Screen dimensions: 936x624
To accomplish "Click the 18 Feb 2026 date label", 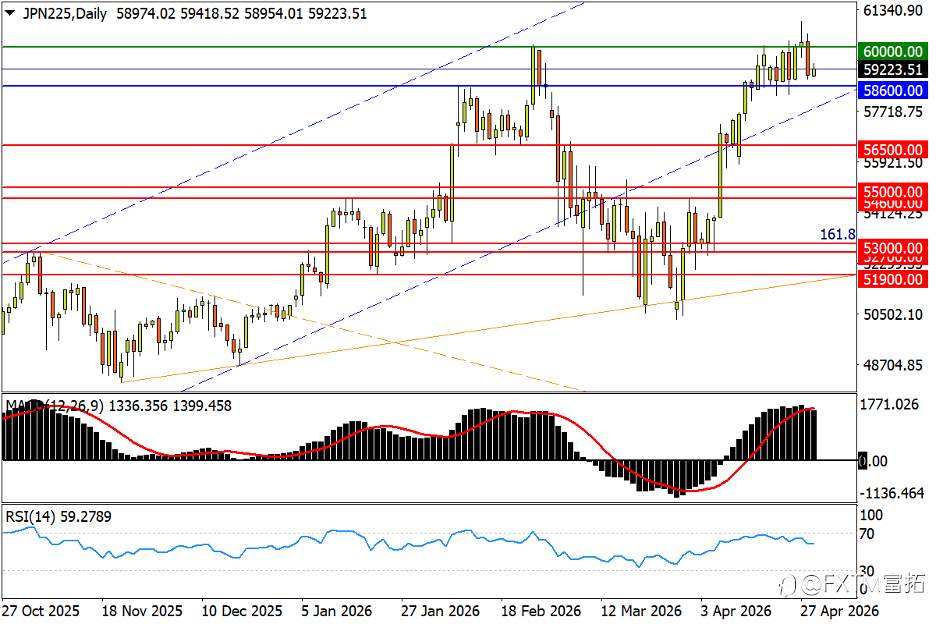I will click(x=541, y=611).
